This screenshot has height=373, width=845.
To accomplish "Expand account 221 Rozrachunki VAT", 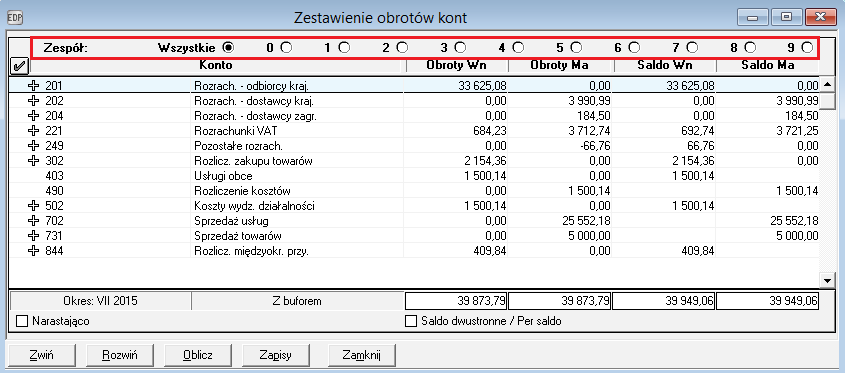I will (x=33, y=130).
